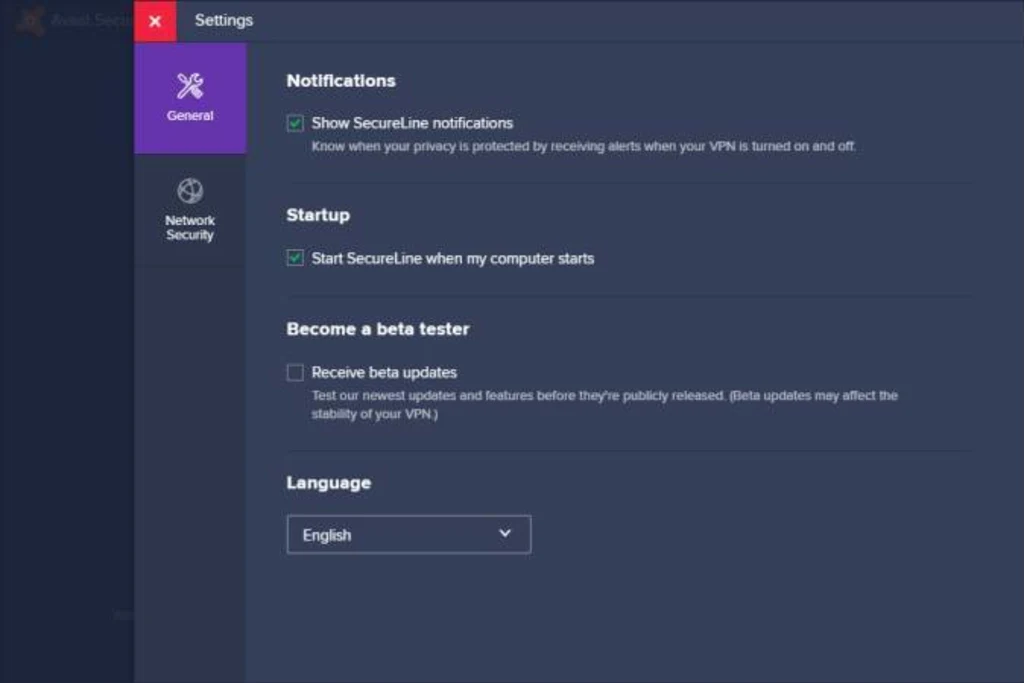Screen dimensions: 1024x683
Task: Click the General wrench and screwdriver icon
Action: tap(190, 86)
